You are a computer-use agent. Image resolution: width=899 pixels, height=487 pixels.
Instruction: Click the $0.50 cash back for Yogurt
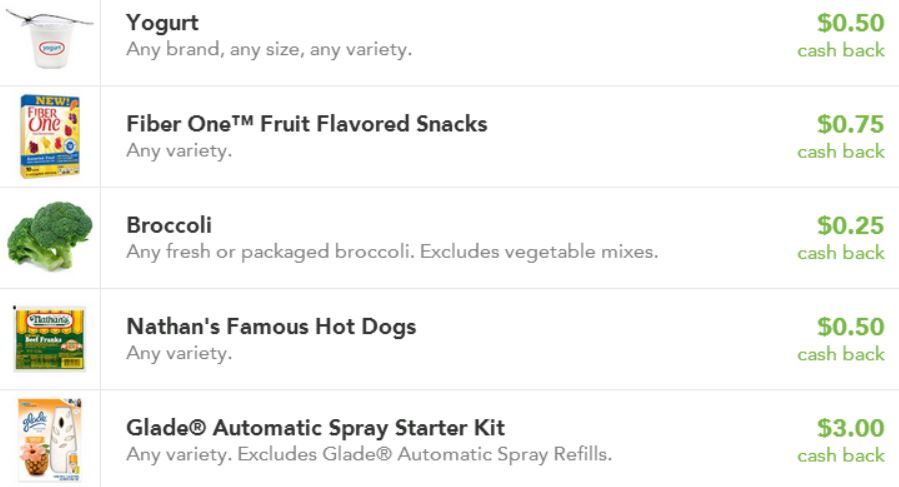(x=850, y=23)
